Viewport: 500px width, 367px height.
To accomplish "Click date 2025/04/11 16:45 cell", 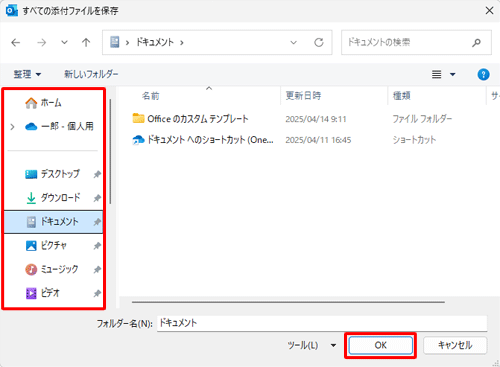I will coord(318,140).
